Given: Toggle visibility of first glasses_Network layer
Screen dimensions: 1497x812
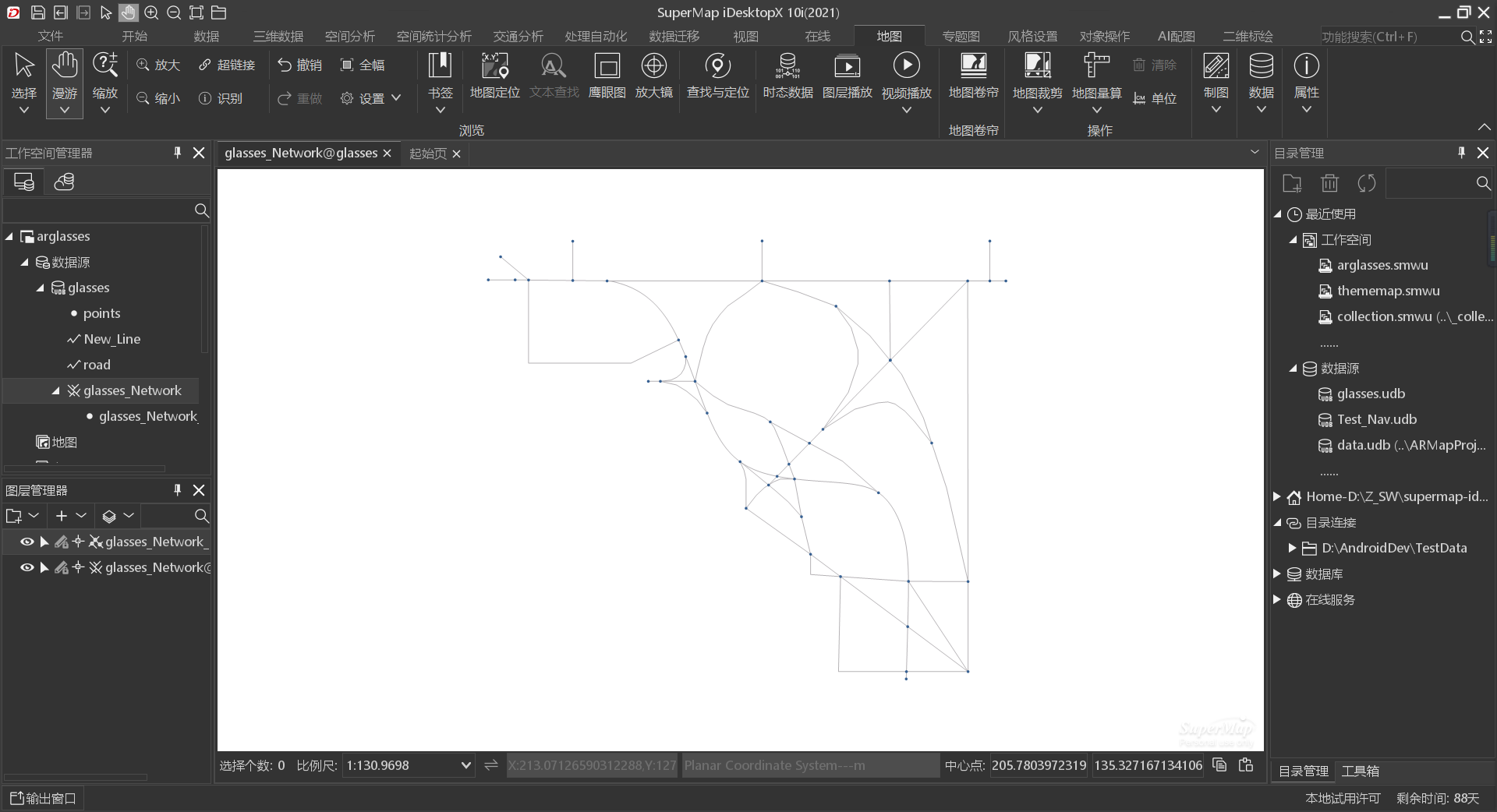Looking at the screenshot, I should pos(27,542).
